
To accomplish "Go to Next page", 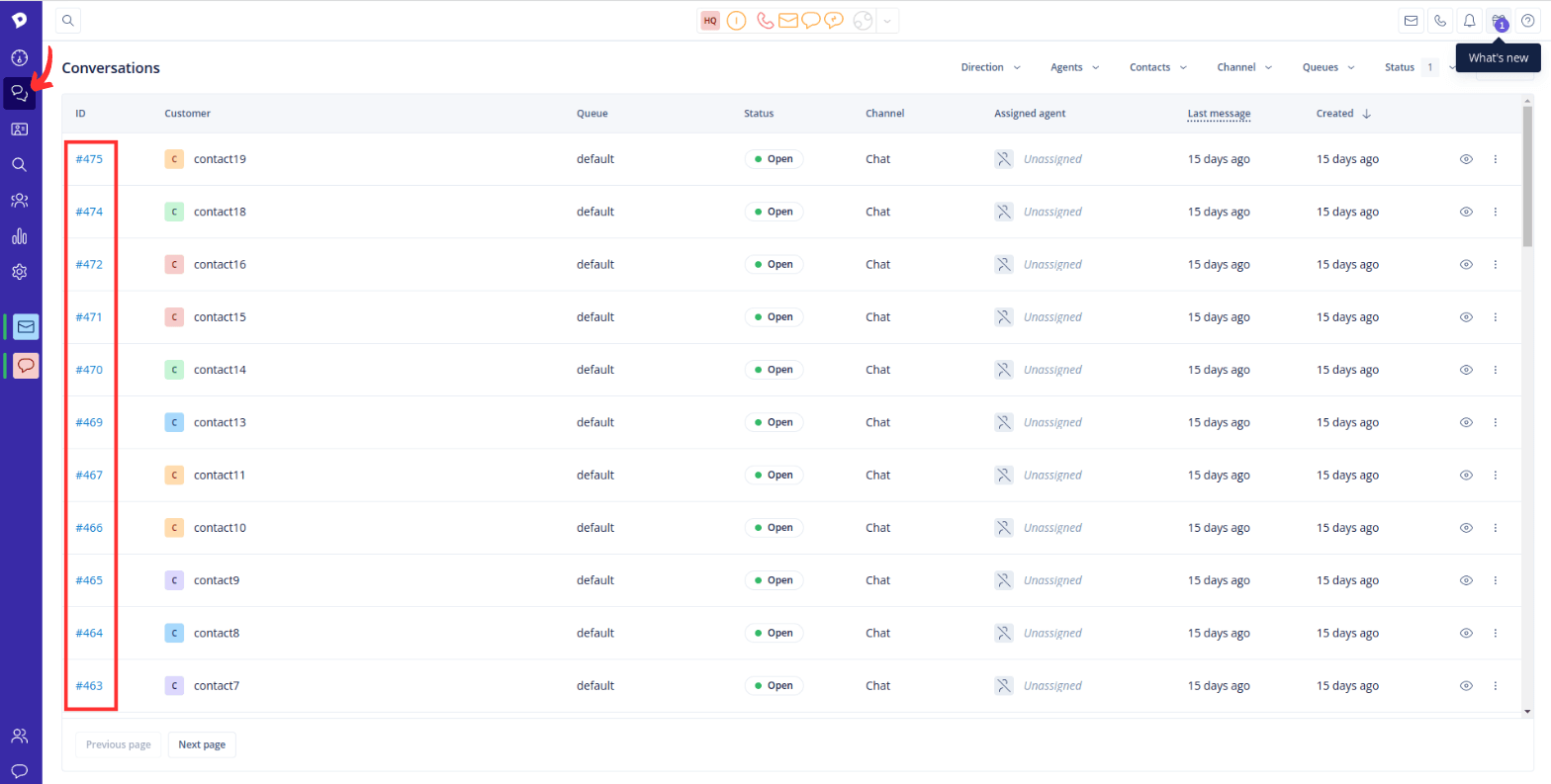I will coord(202,744).
